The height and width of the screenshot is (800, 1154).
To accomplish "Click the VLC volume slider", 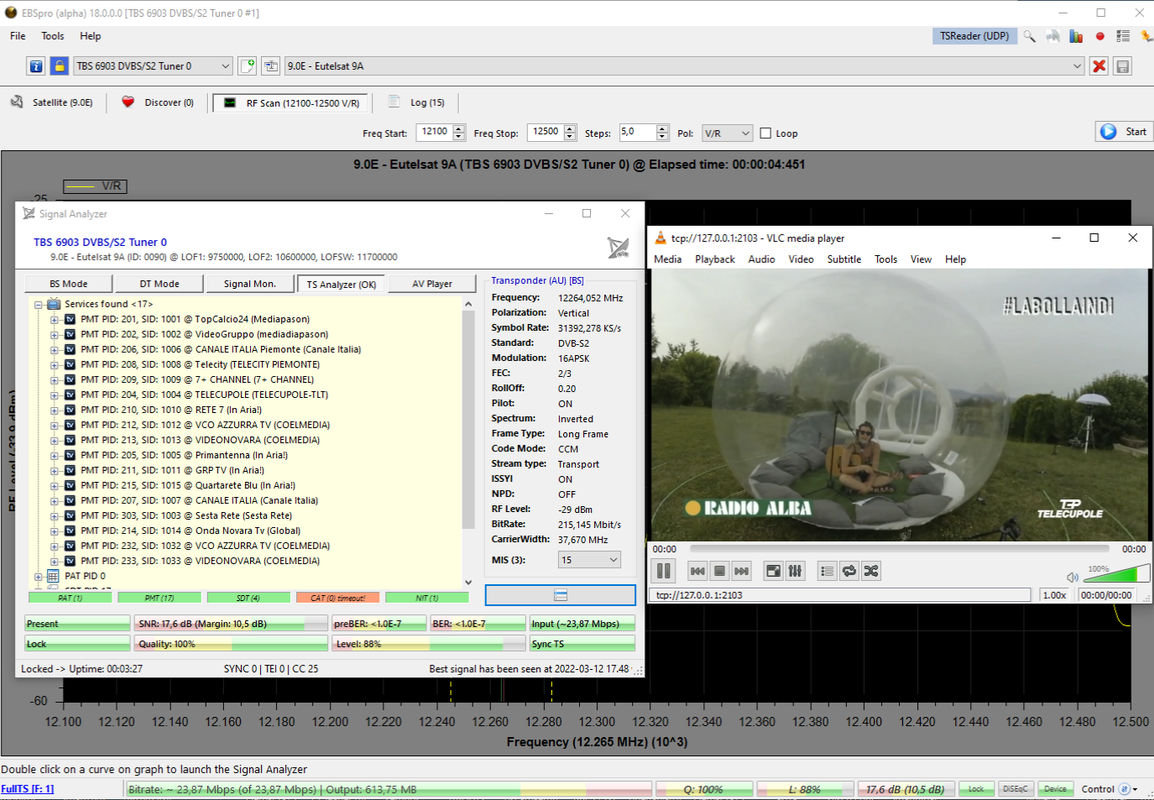I will 1116,574.
